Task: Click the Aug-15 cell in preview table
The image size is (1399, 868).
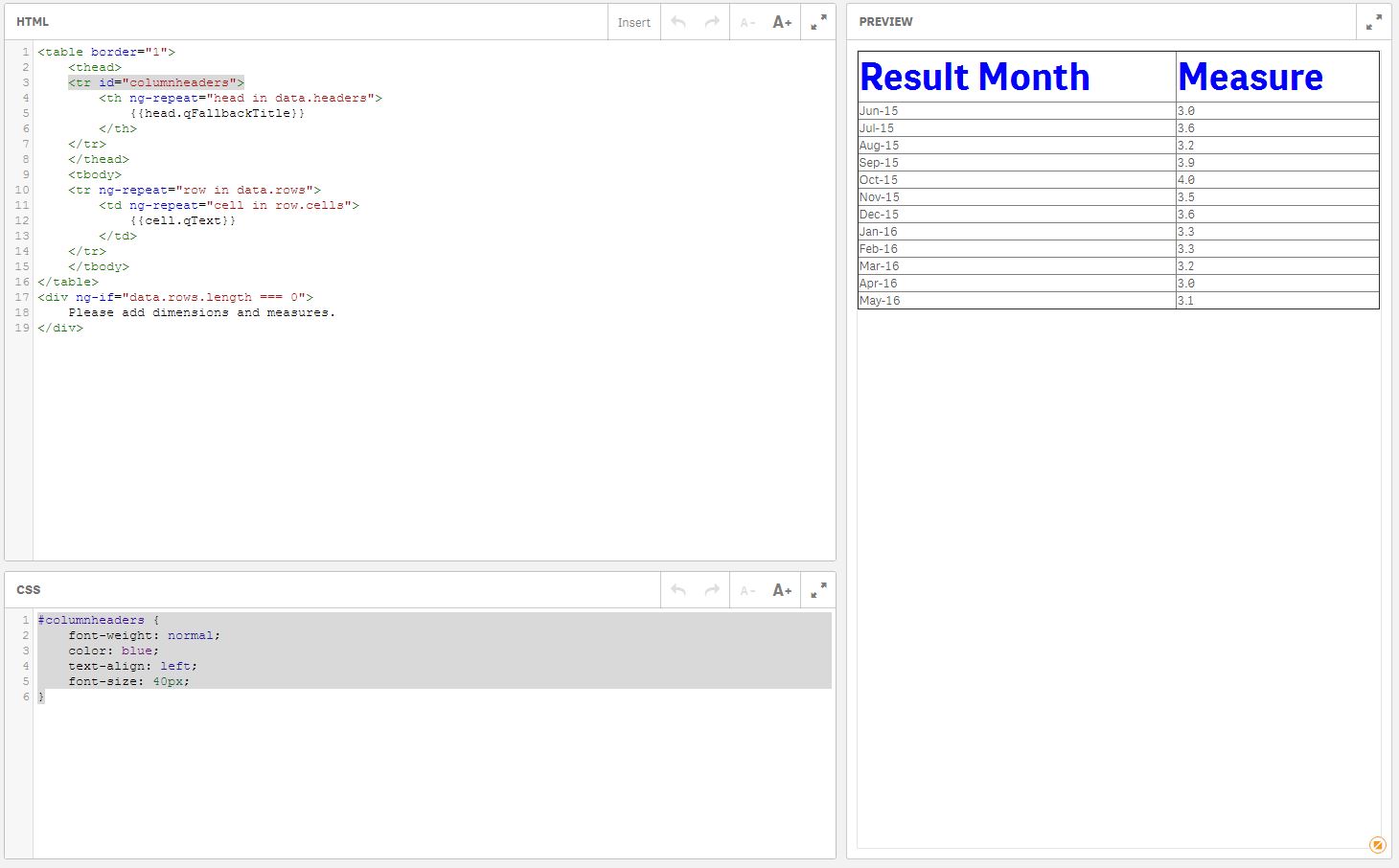Action: click(x=1017, y=146)
